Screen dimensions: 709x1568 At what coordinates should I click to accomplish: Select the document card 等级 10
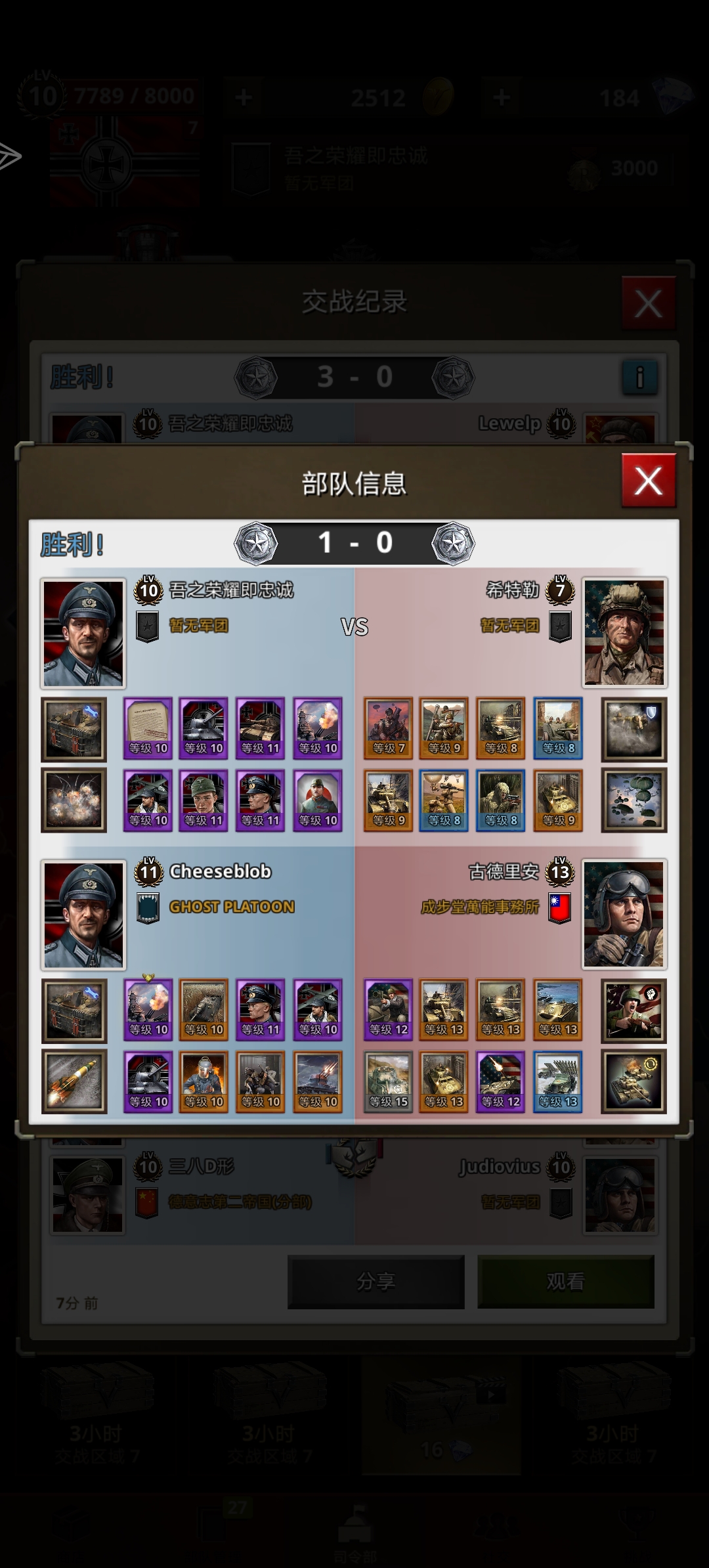148,728
